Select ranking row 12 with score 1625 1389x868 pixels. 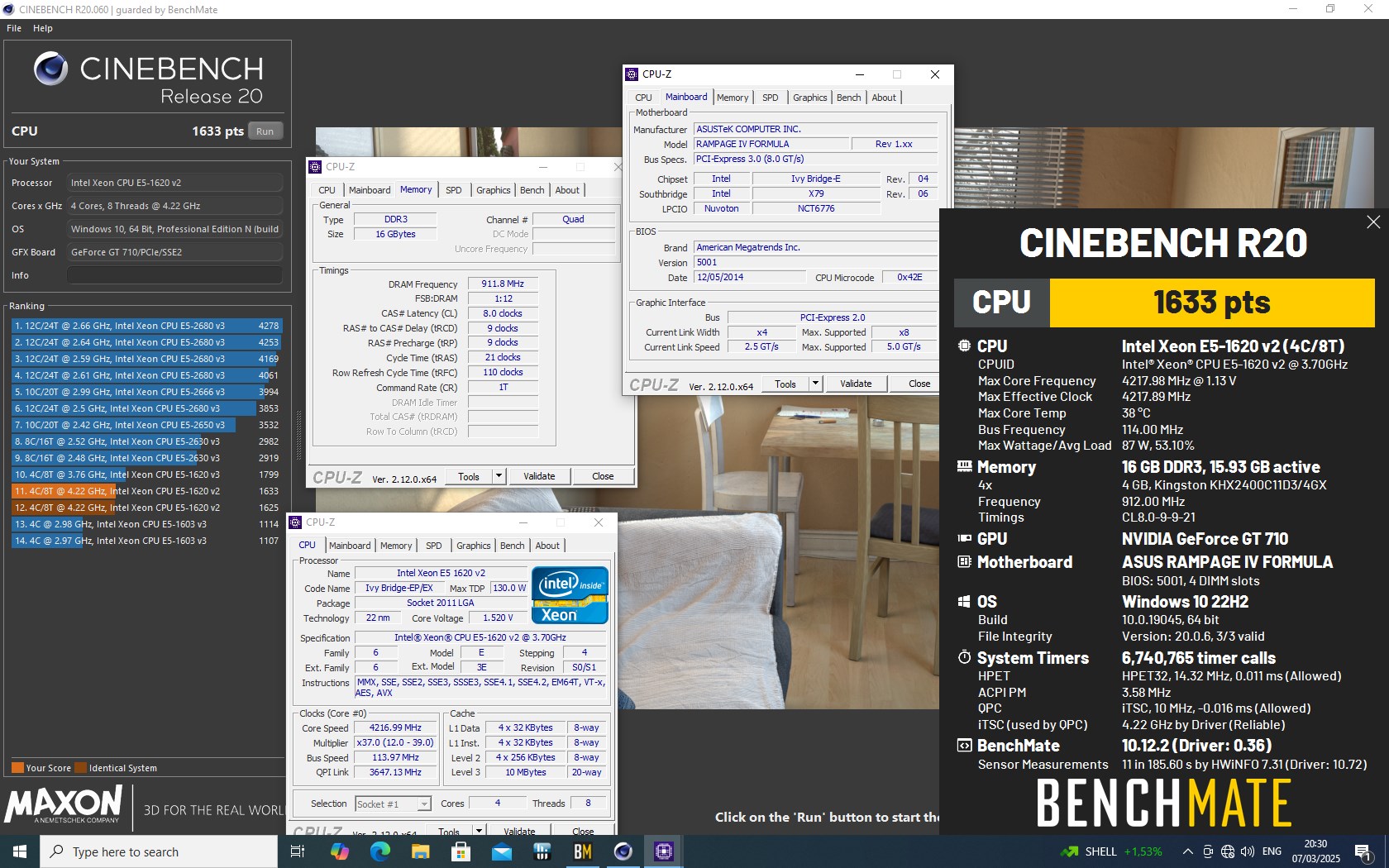pyautogui.click(x=146, y=508)
